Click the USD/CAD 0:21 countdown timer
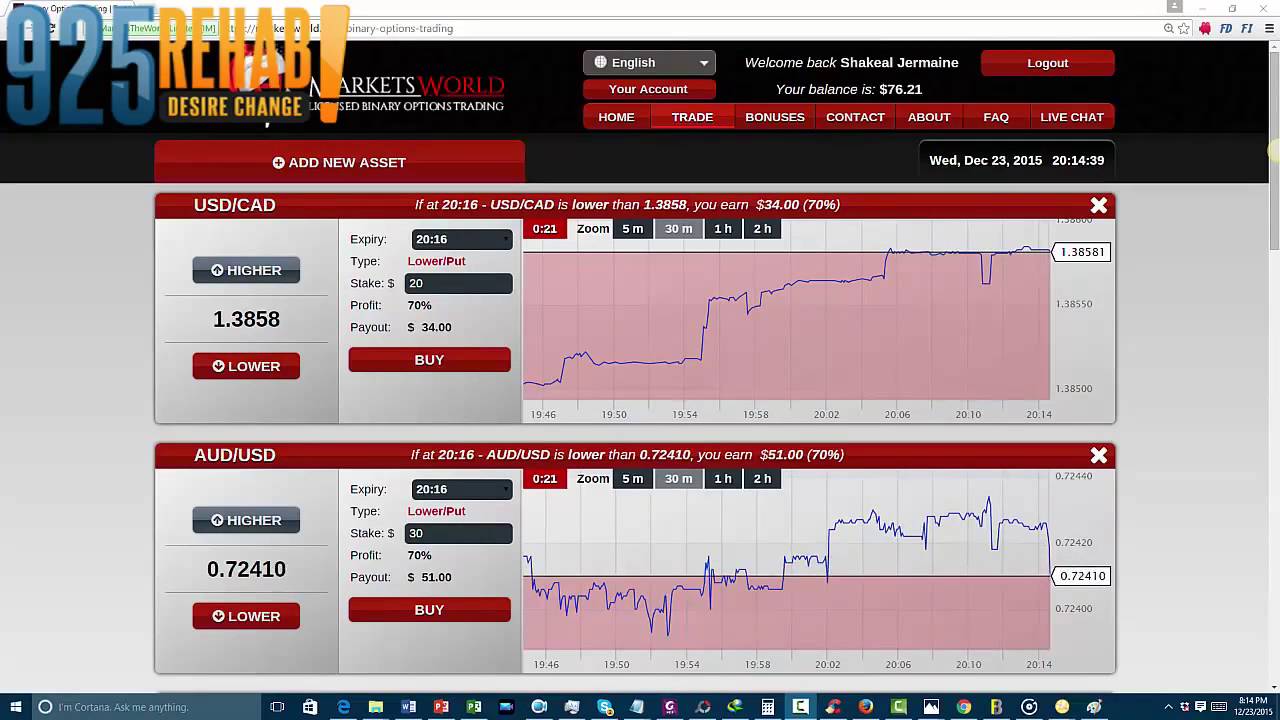This screenshot has height=720, width=1280. click(545, 229)
